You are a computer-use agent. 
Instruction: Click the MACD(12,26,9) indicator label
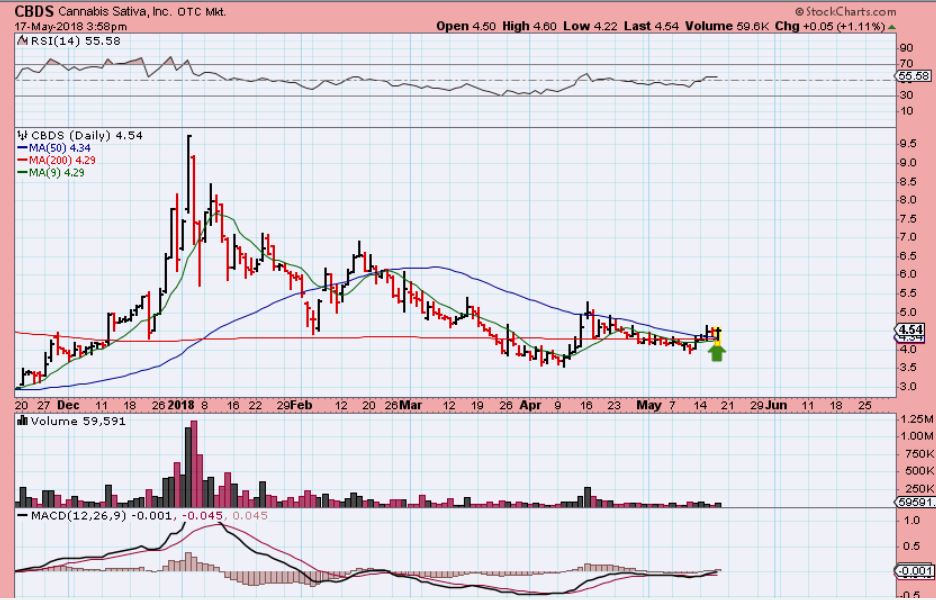point(79,516)
